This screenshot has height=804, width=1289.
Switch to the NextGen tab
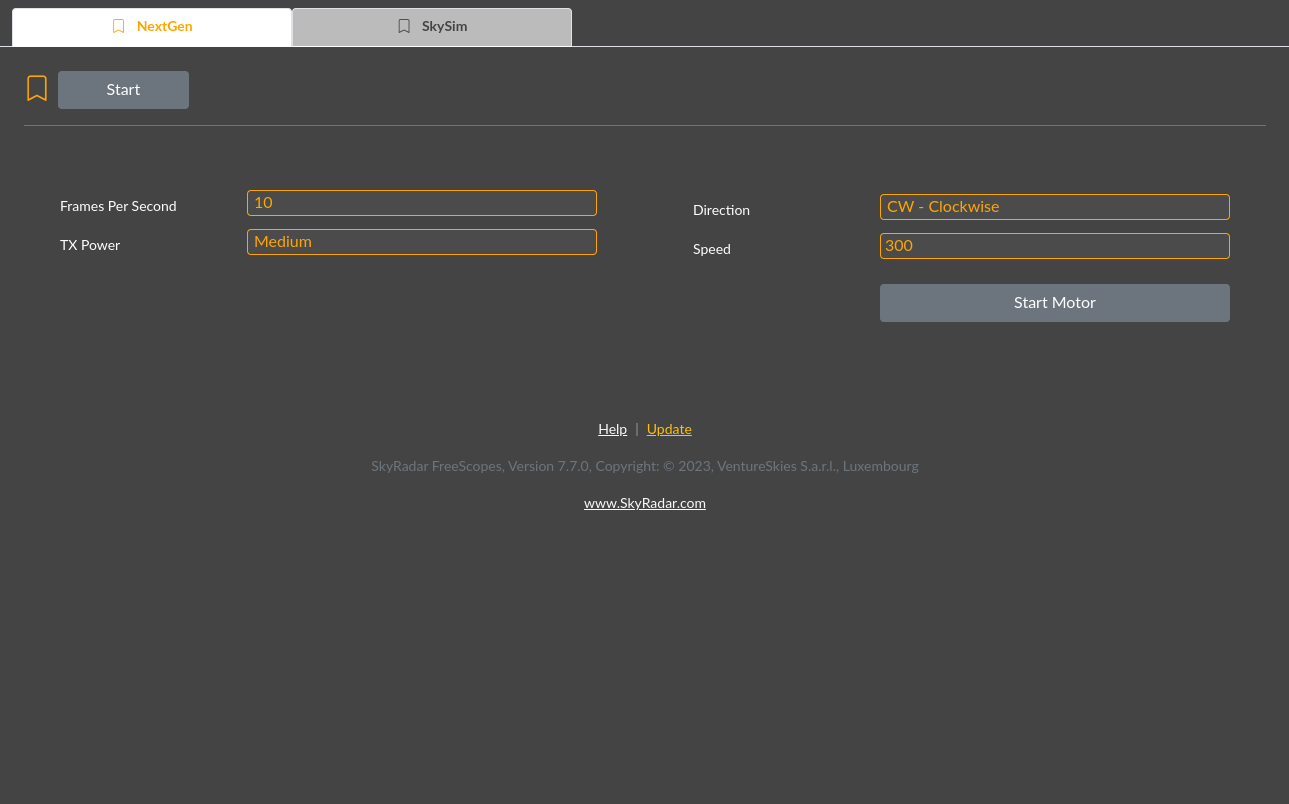point(152,27)
